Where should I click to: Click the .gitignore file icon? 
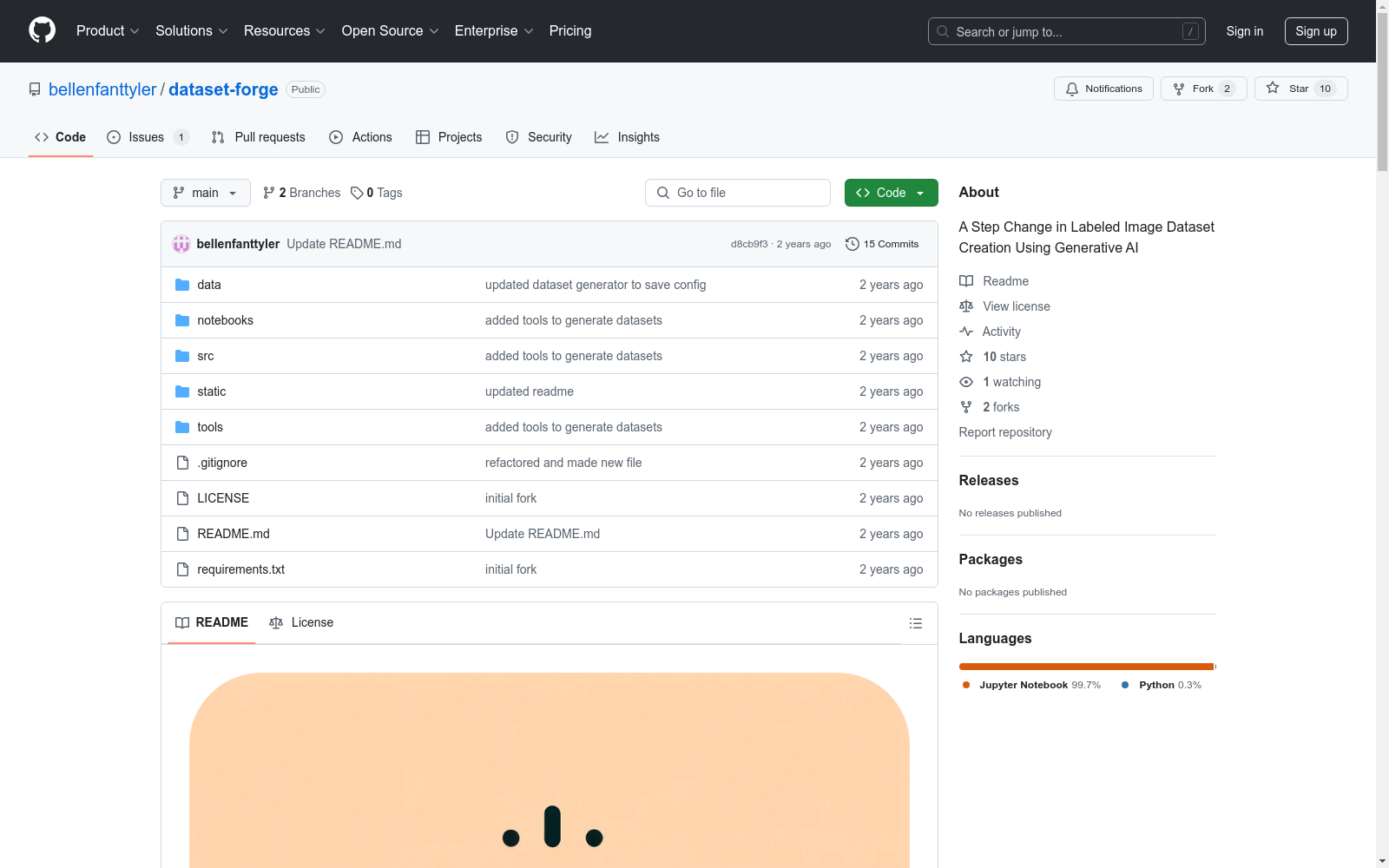pyautogui.click(x=182, y=463)
